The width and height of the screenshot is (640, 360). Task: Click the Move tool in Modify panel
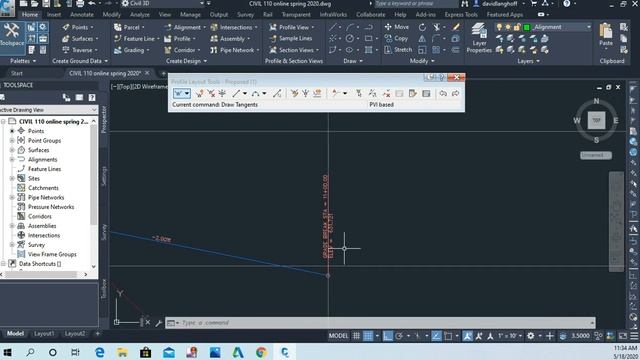(x=397, y=27)
